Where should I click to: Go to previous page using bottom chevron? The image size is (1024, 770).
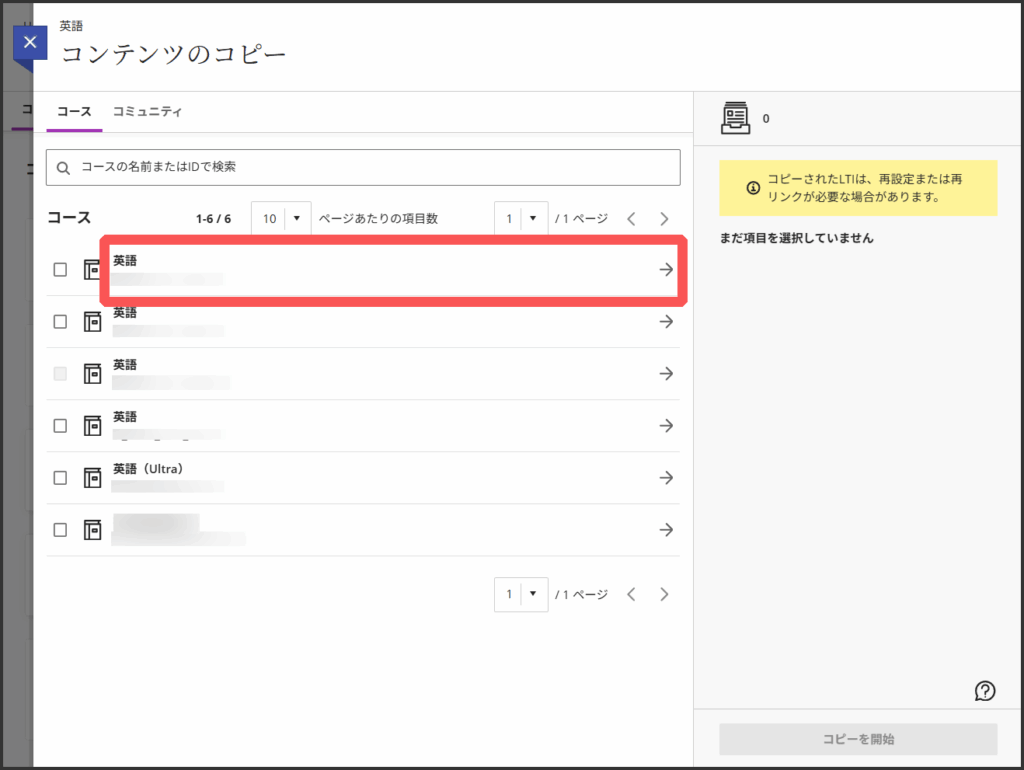pyautogui.click(x=631, y=594)
